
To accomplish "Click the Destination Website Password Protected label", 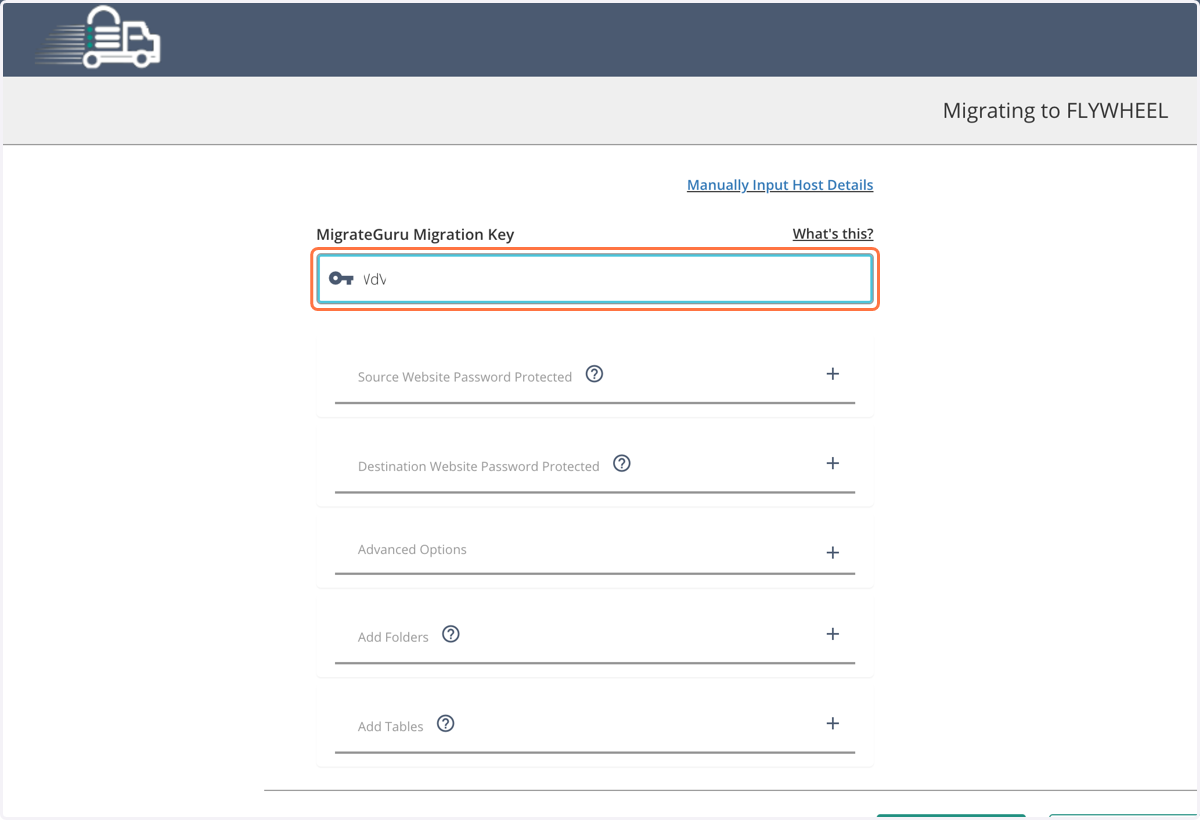I will (x=479, y=466).
